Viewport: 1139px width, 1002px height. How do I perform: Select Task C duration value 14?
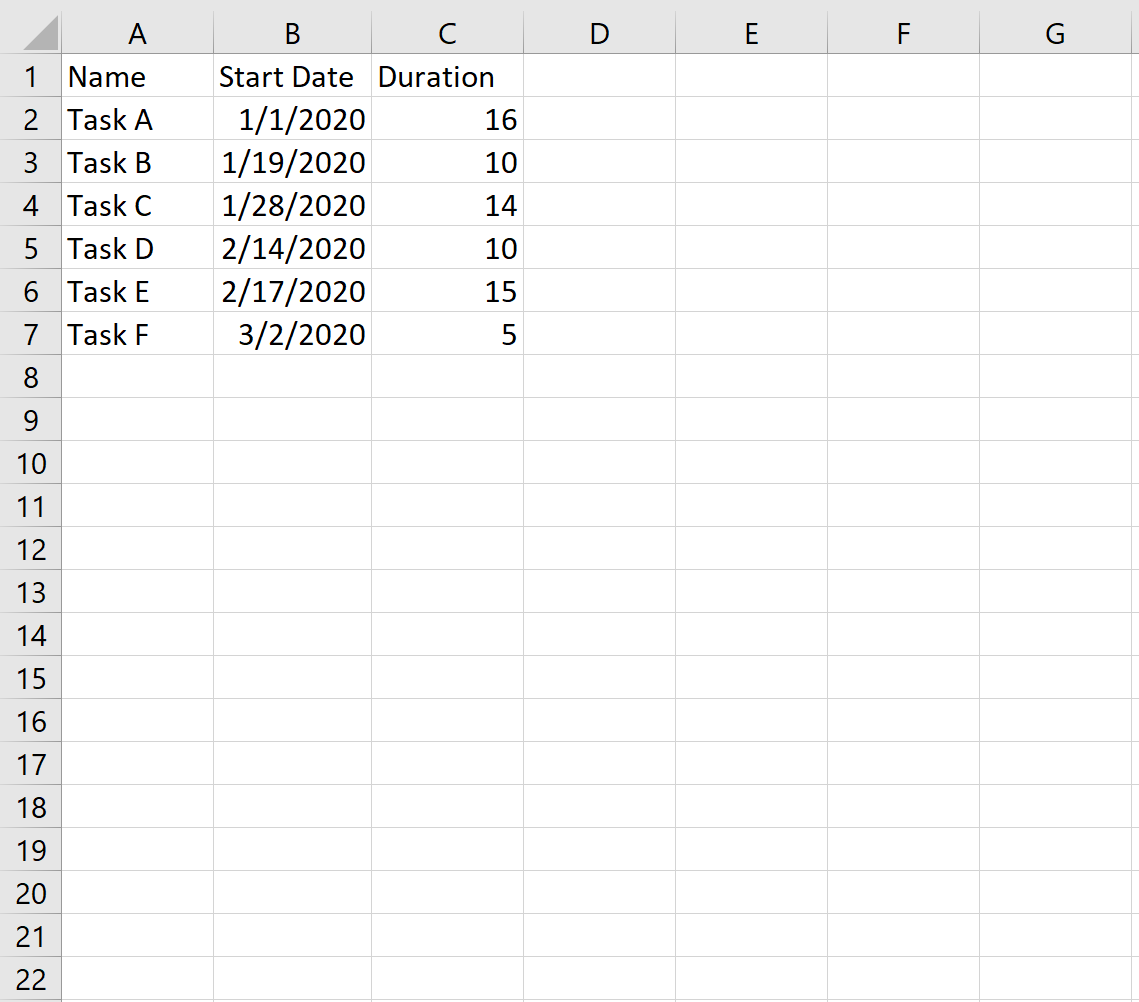pos(447,205)
